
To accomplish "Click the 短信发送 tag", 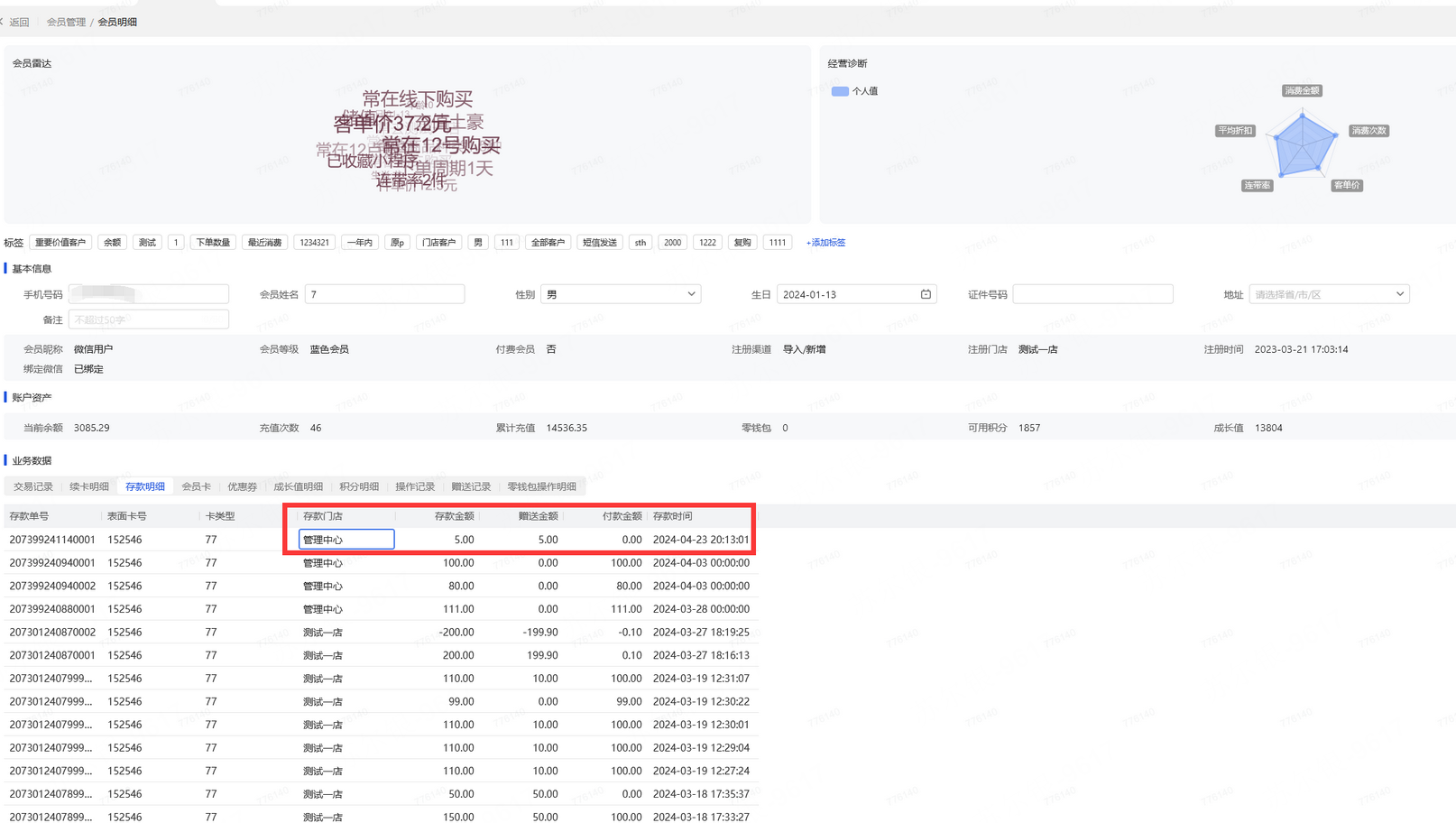I will pos(600,243).
